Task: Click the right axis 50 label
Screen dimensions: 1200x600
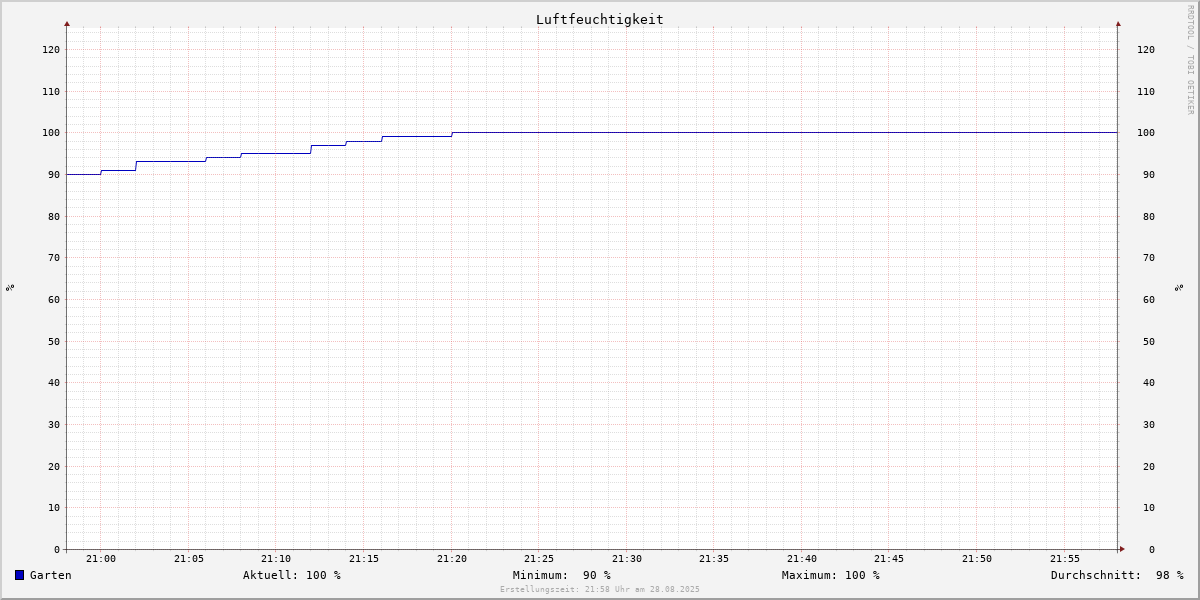Action: (x=1149, y=341)
